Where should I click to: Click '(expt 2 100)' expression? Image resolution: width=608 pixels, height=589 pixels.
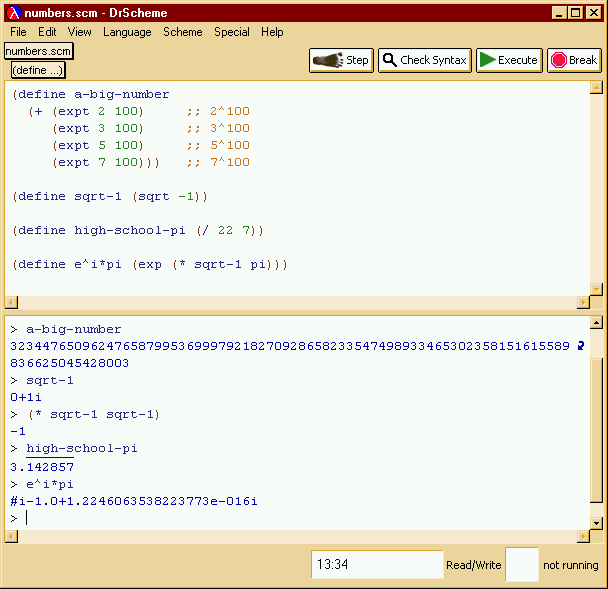pyautogui.click(x=98, y=111)
